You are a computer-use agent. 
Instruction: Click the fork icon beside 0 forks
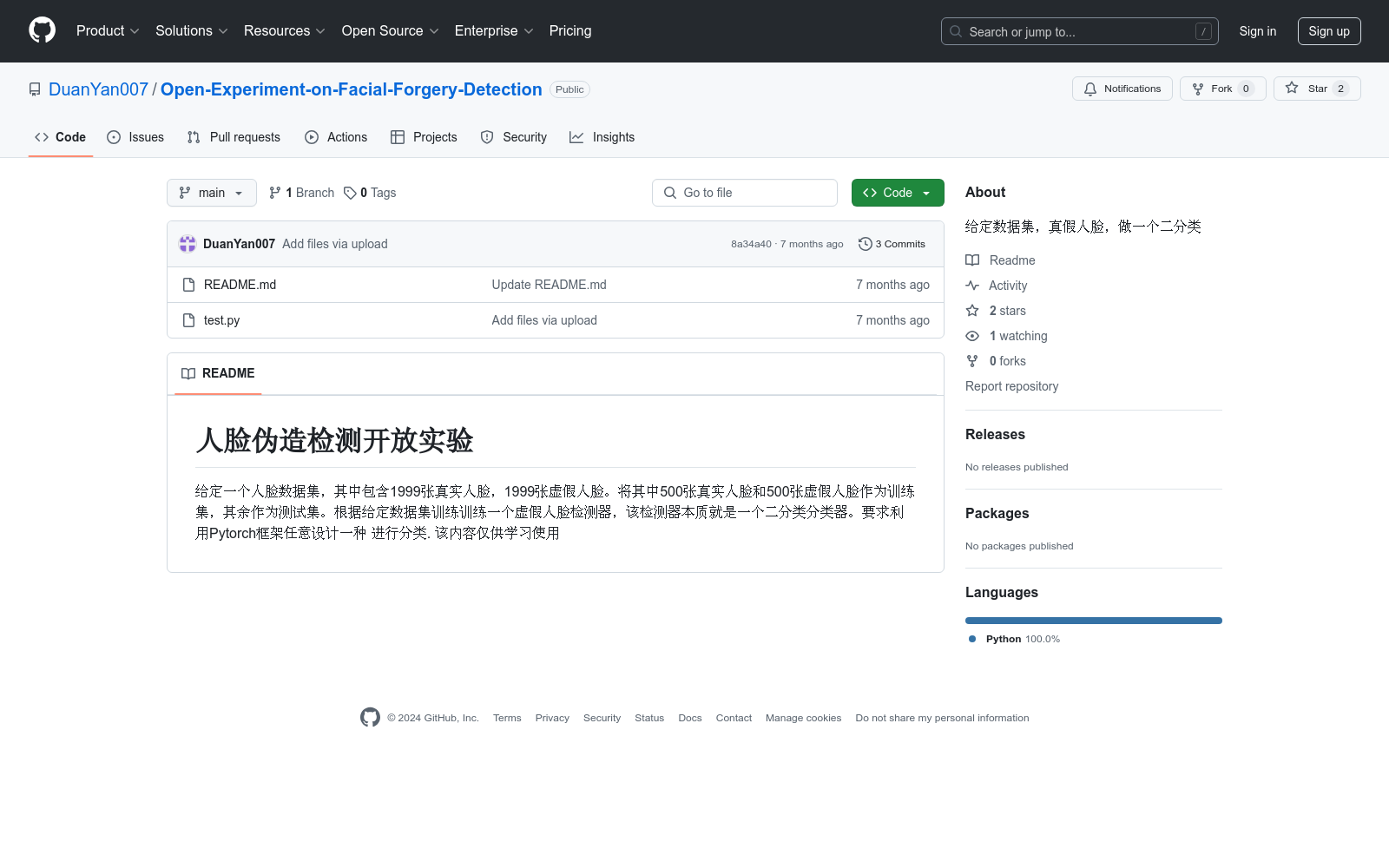(x=972, y=361)
